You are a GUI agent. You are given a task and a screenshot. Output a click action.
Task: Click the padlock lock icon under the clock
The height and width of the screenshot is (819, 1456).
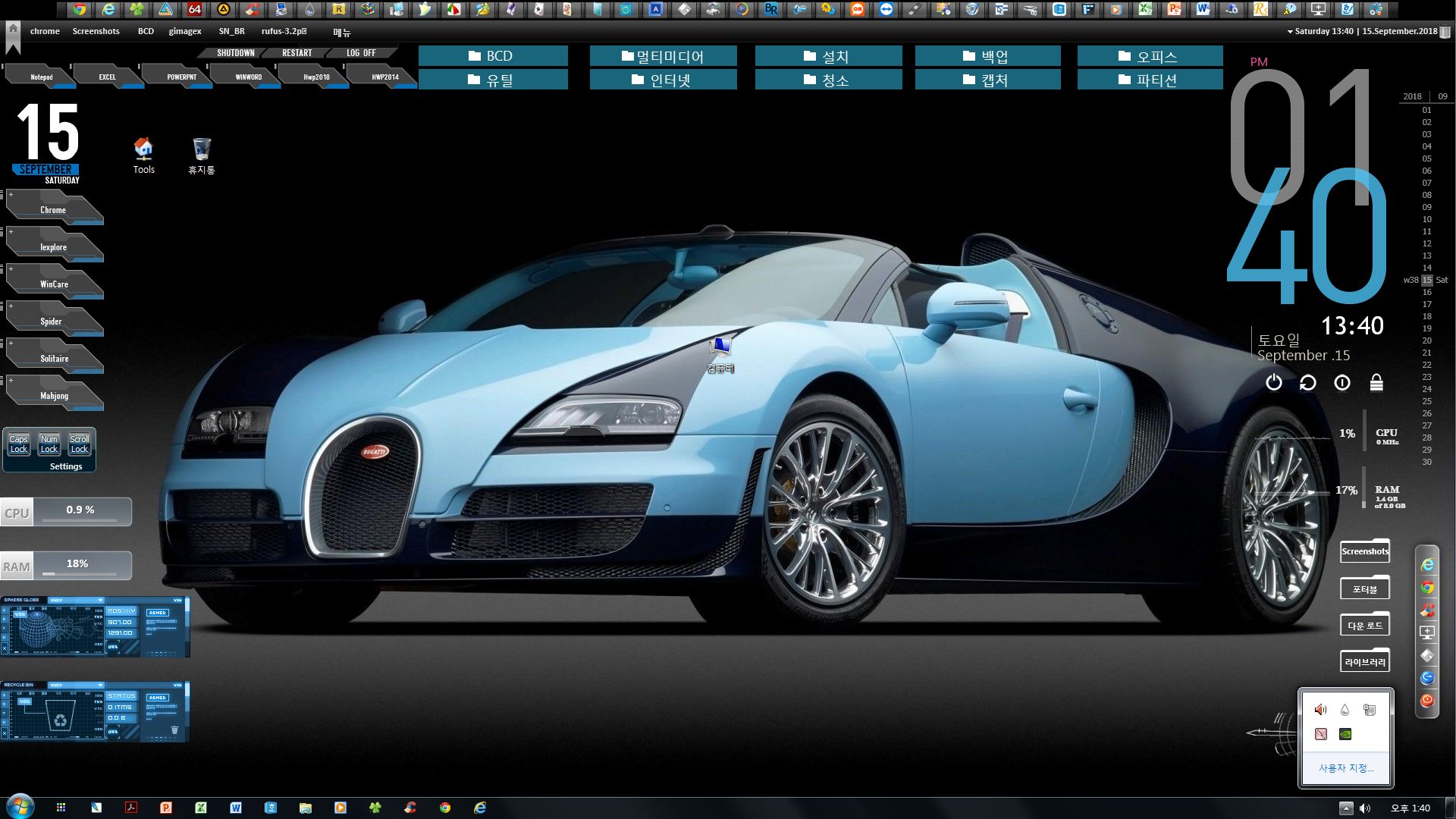(1376, 382)
